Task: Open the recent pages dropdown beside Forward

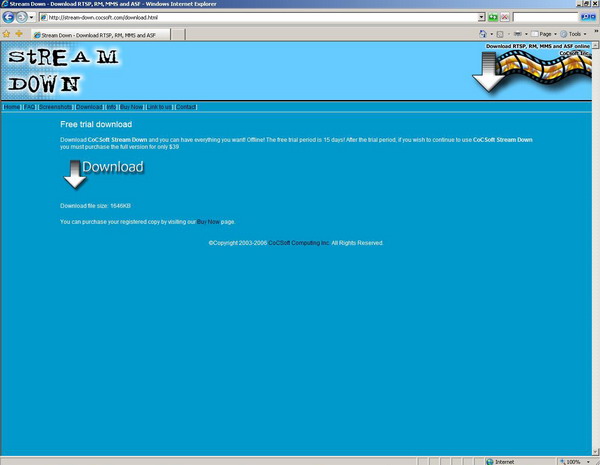Action: tap(31, 17)
